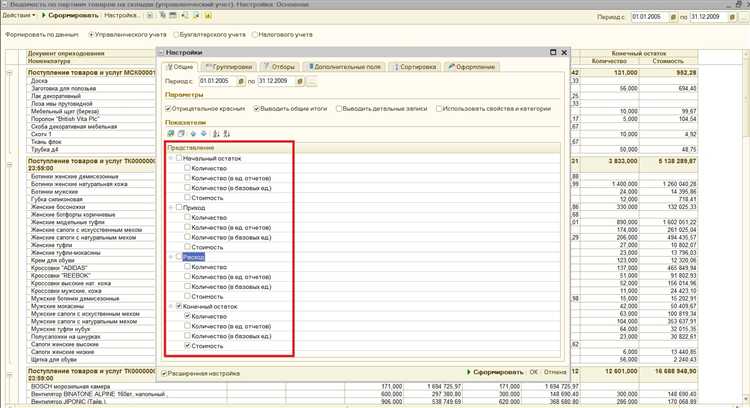Collapse report group with Ботинки женские демисезонные

coord(10,165)
